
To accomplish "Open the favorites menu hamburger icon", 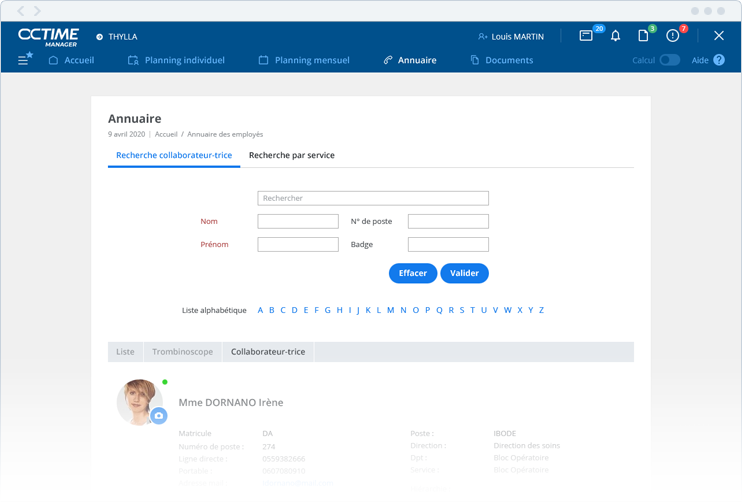I will coord(25,60).
